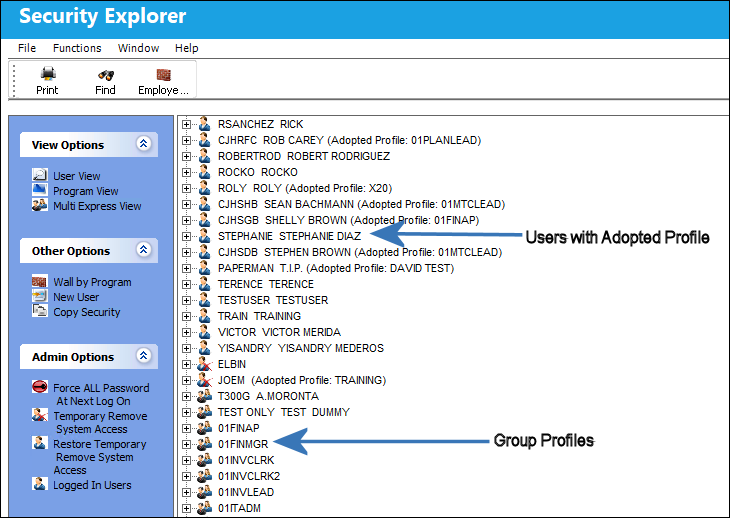Open the Window menu

(138, 48)
